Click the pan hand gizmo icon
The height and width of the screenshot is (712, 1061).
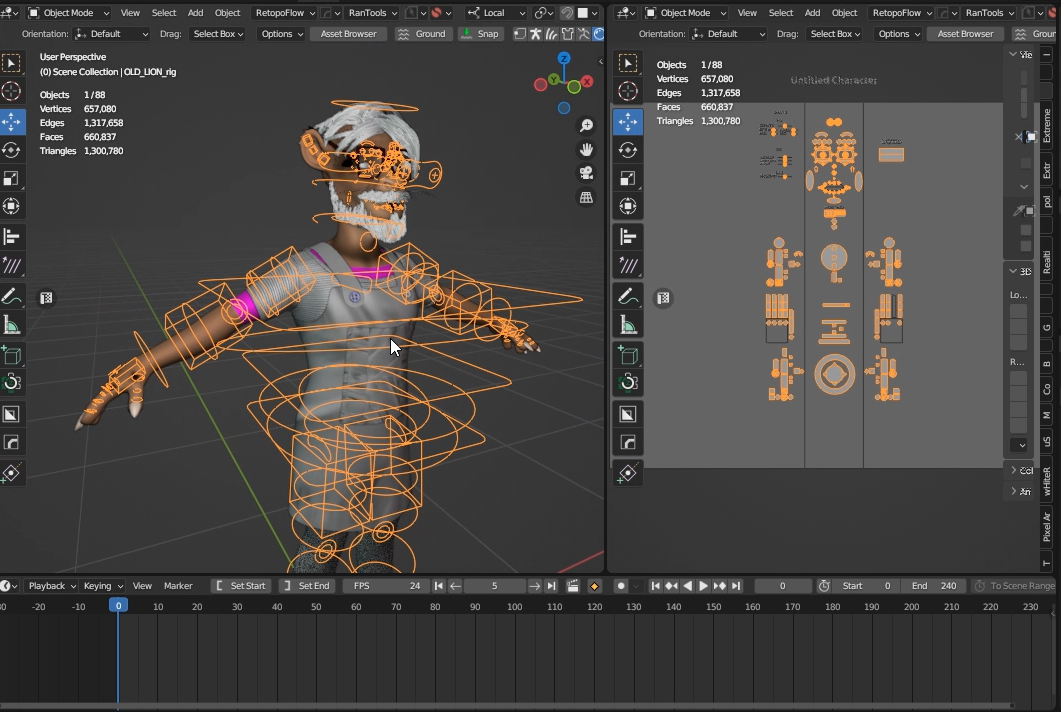[x=586, y=149]
